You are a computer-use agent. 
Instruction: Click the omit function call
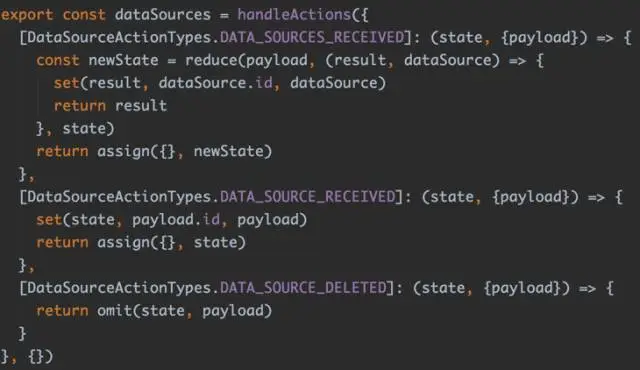114,311
